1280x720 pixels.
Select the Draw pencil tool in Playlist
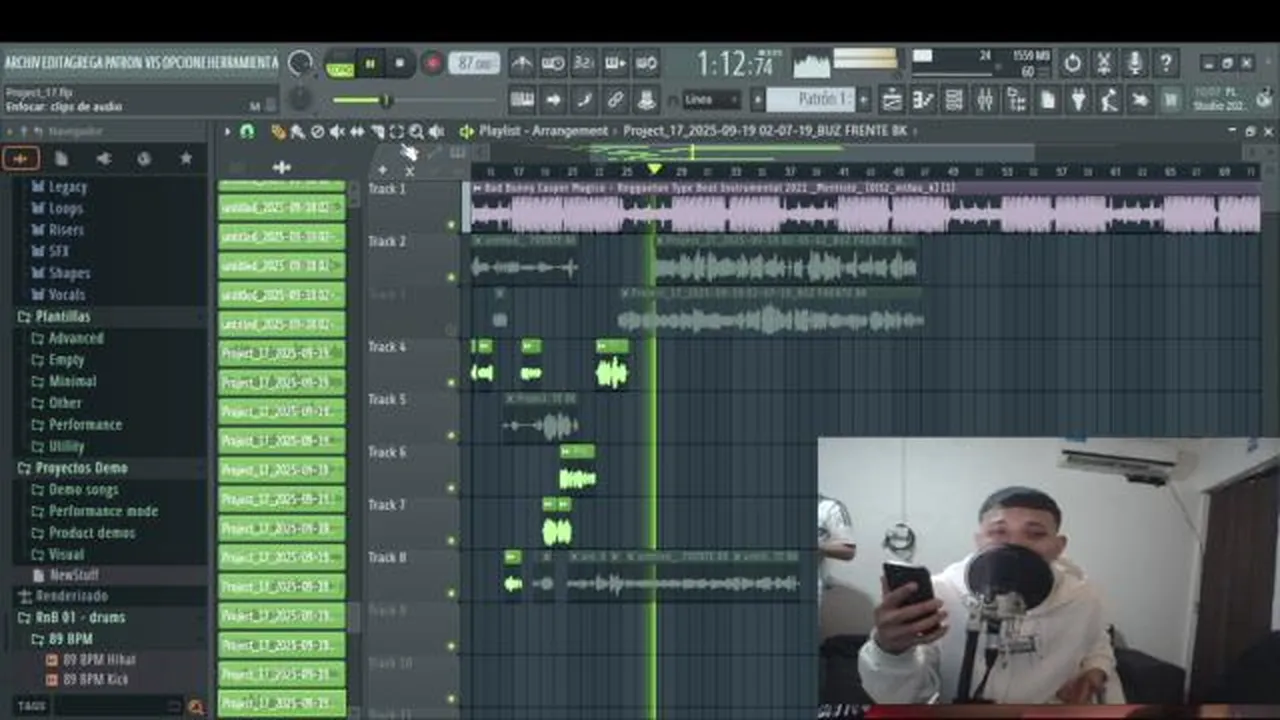point(278,132)
